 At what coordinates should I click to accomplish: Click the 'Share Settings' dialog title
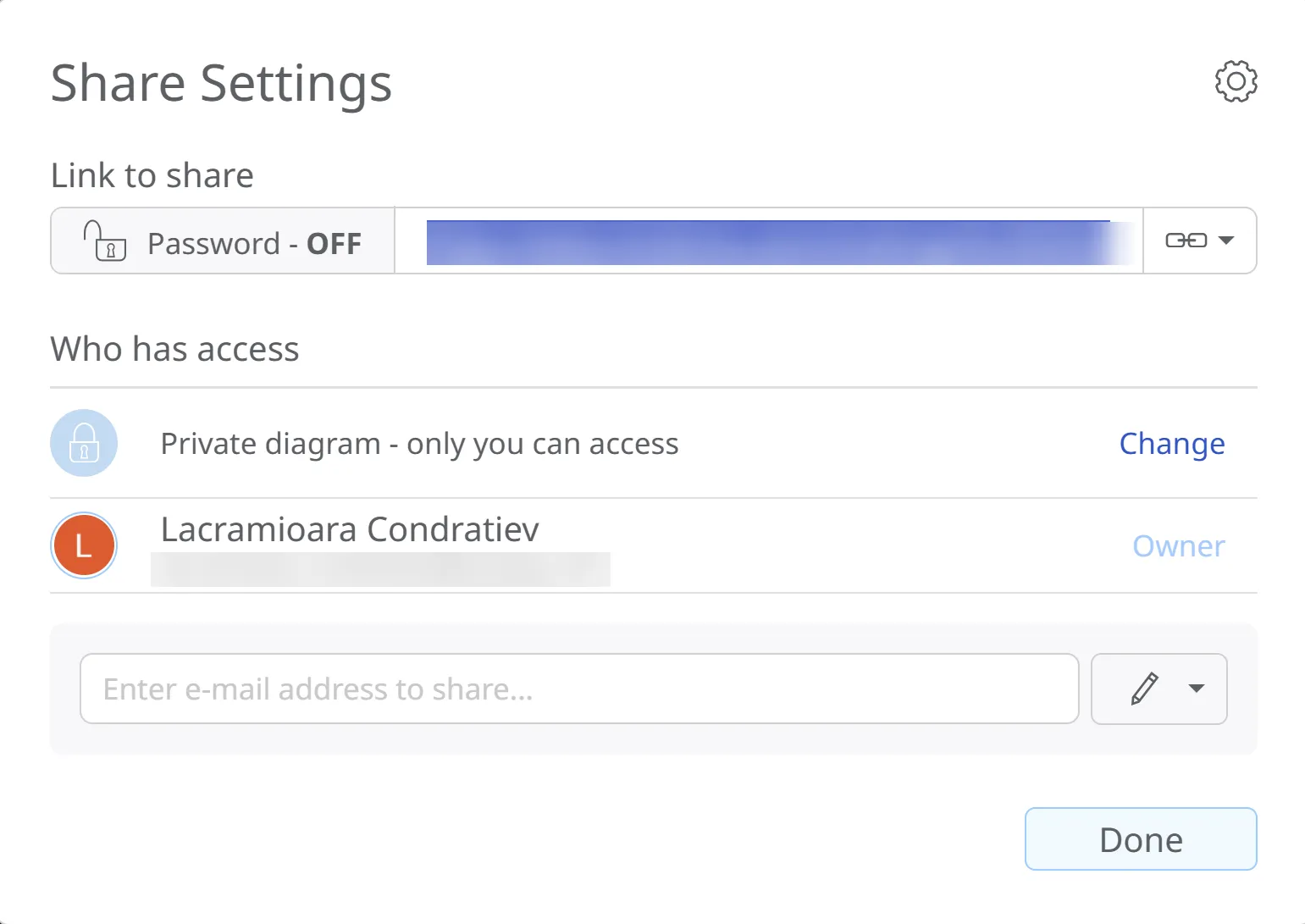pos(221,83)
